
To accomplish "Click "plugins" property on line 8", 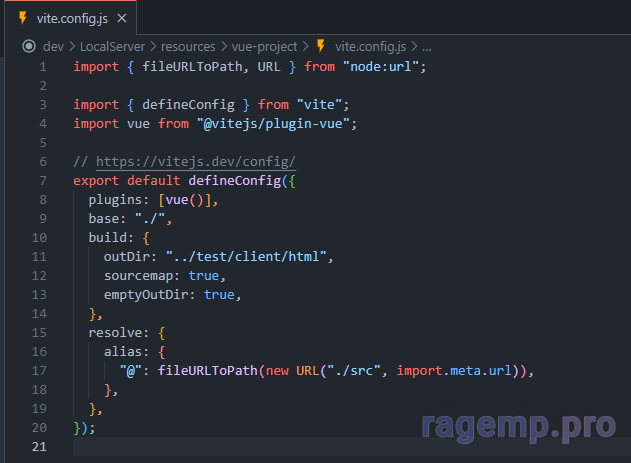I will coord(115,200).
